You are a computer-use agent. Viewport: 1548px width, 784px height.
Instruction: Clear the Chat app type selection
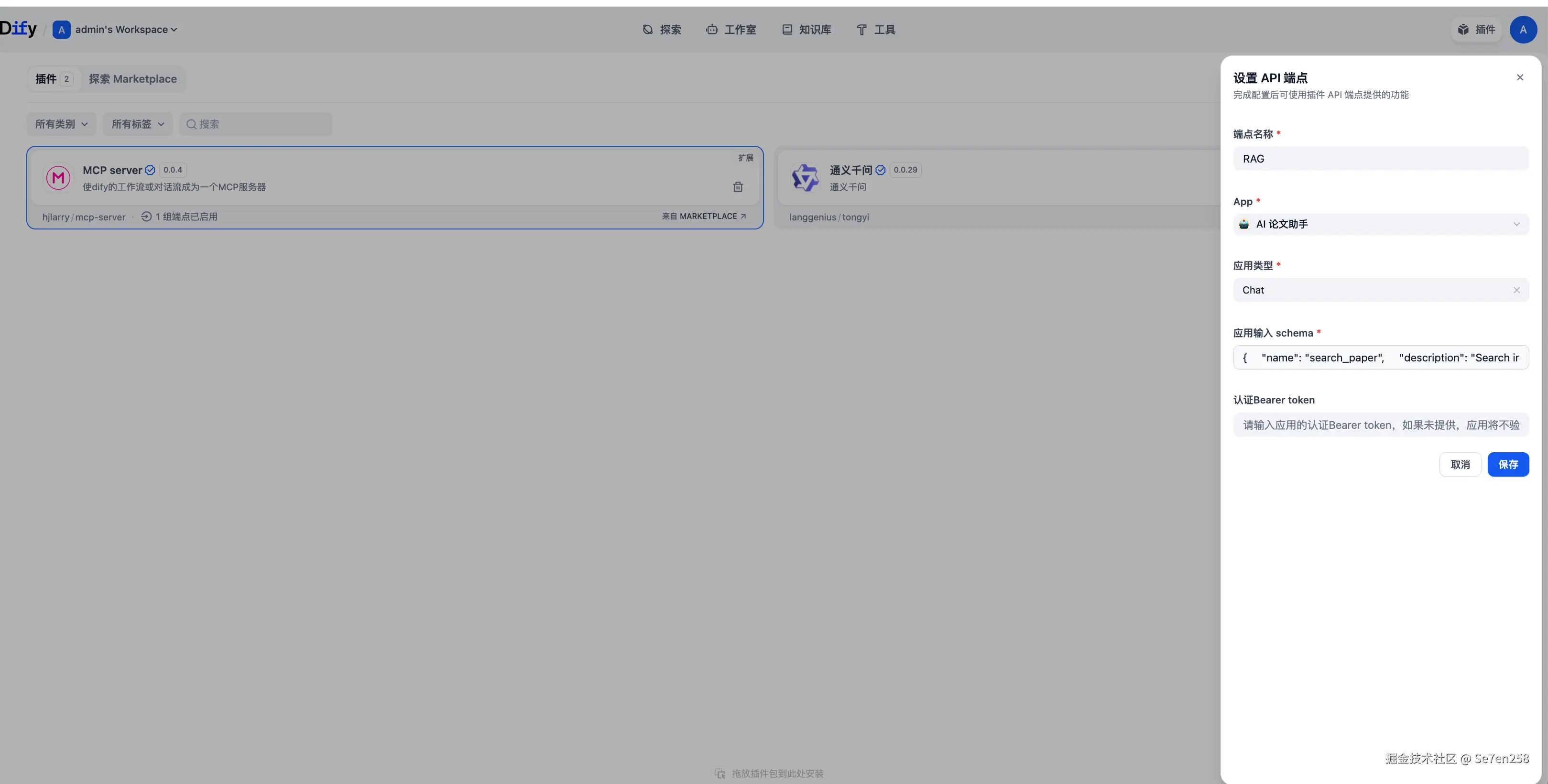1516,290
